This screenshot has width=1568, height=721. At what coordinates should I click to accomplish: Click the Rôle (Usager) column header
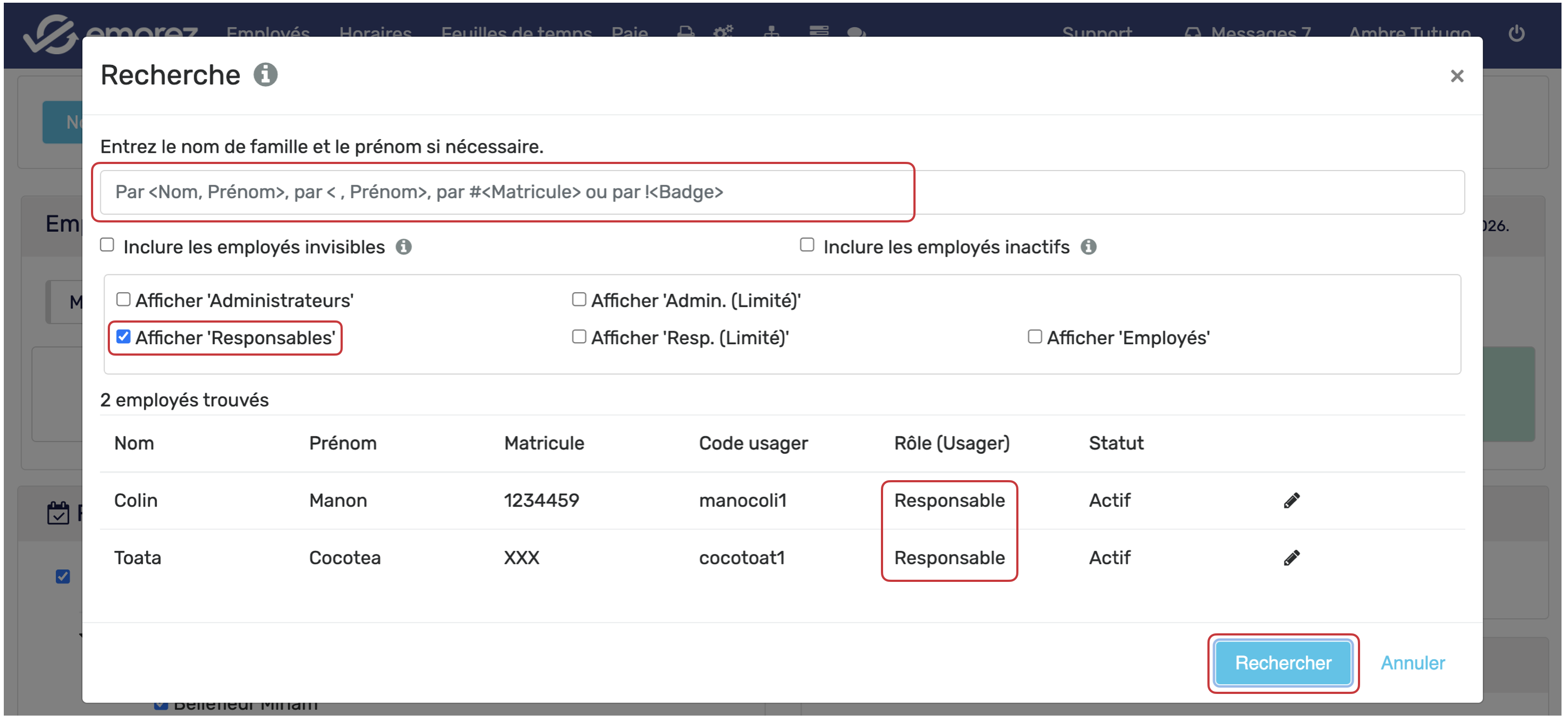951,443
